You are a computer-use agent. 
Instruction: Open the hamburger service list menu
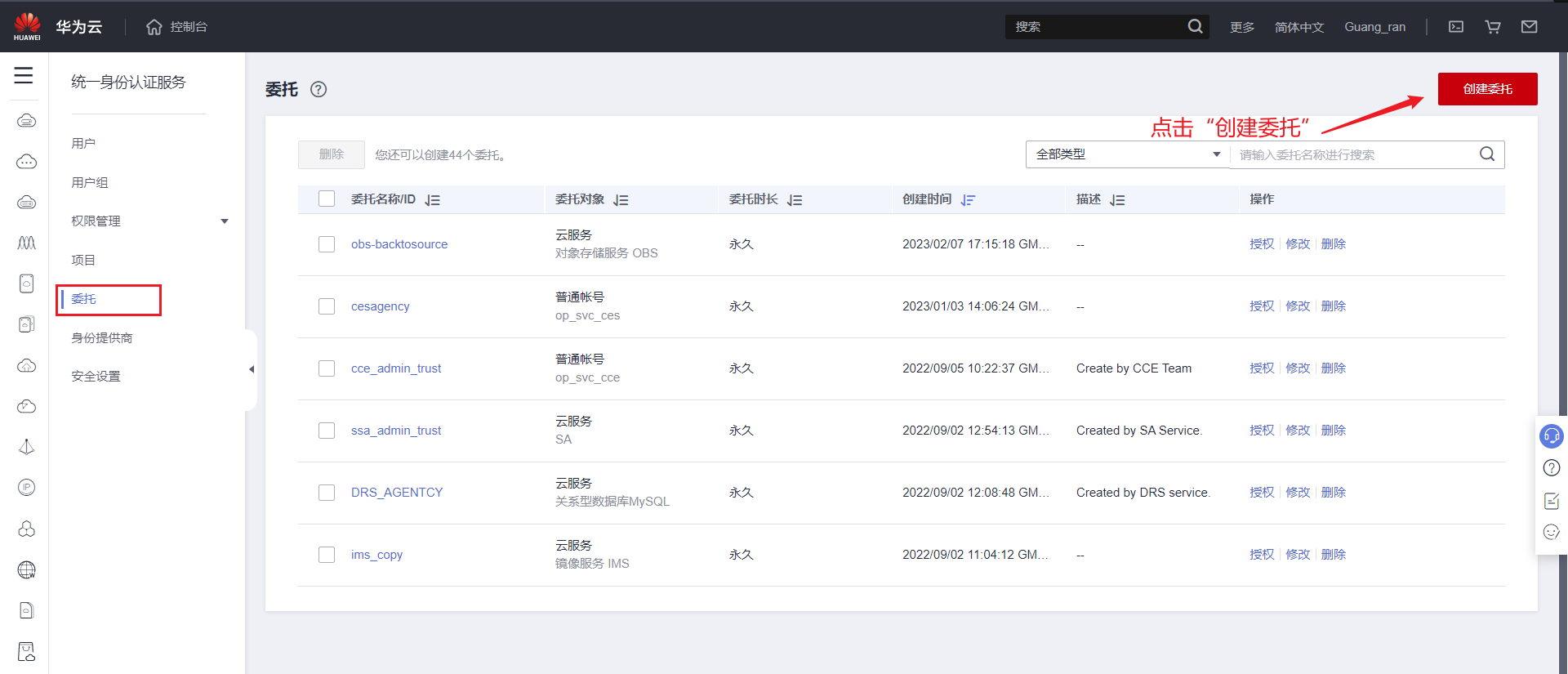coord(24,76)
